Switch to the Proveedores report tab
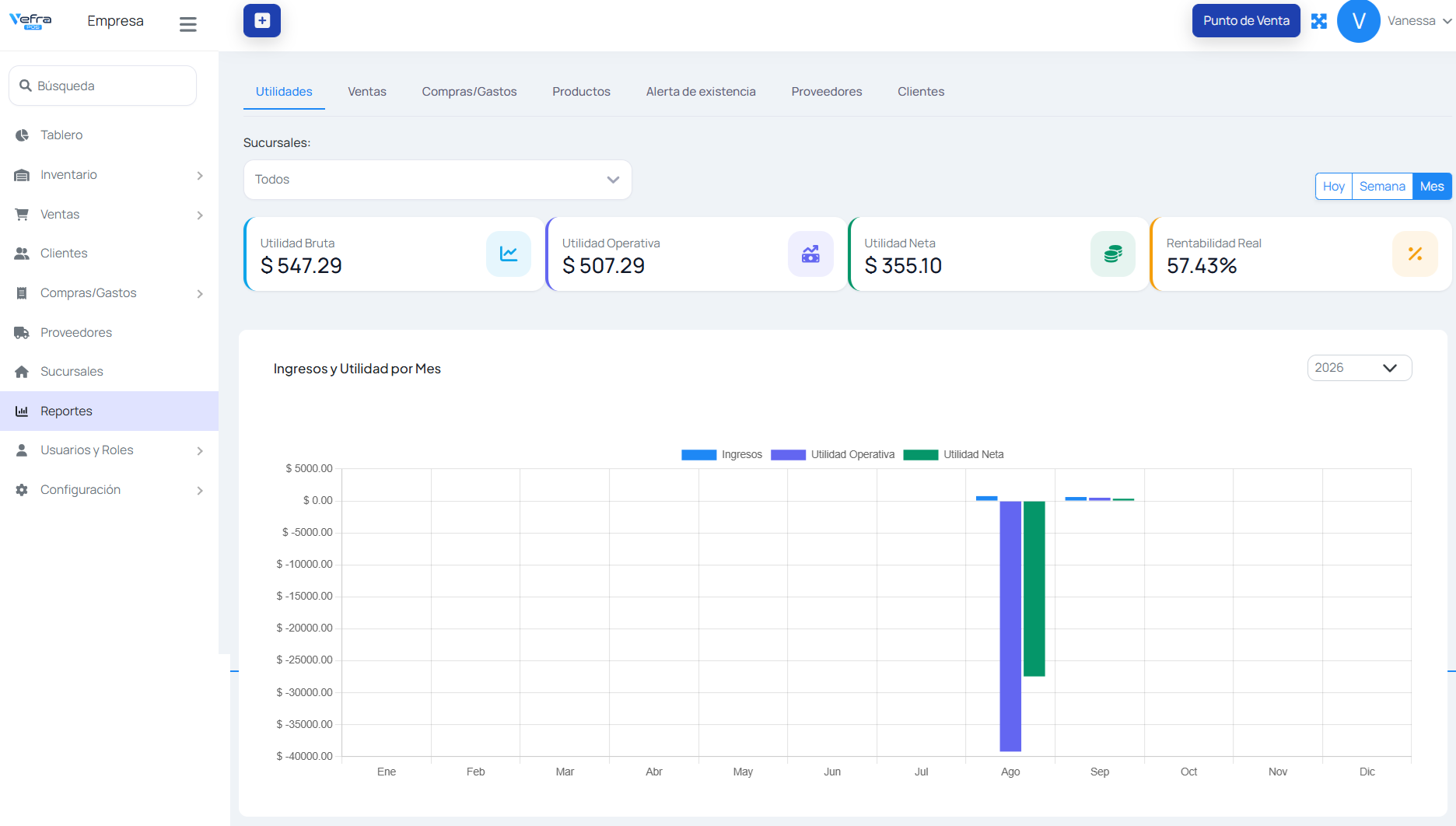Screen dimensions: 1456x826 827,92
